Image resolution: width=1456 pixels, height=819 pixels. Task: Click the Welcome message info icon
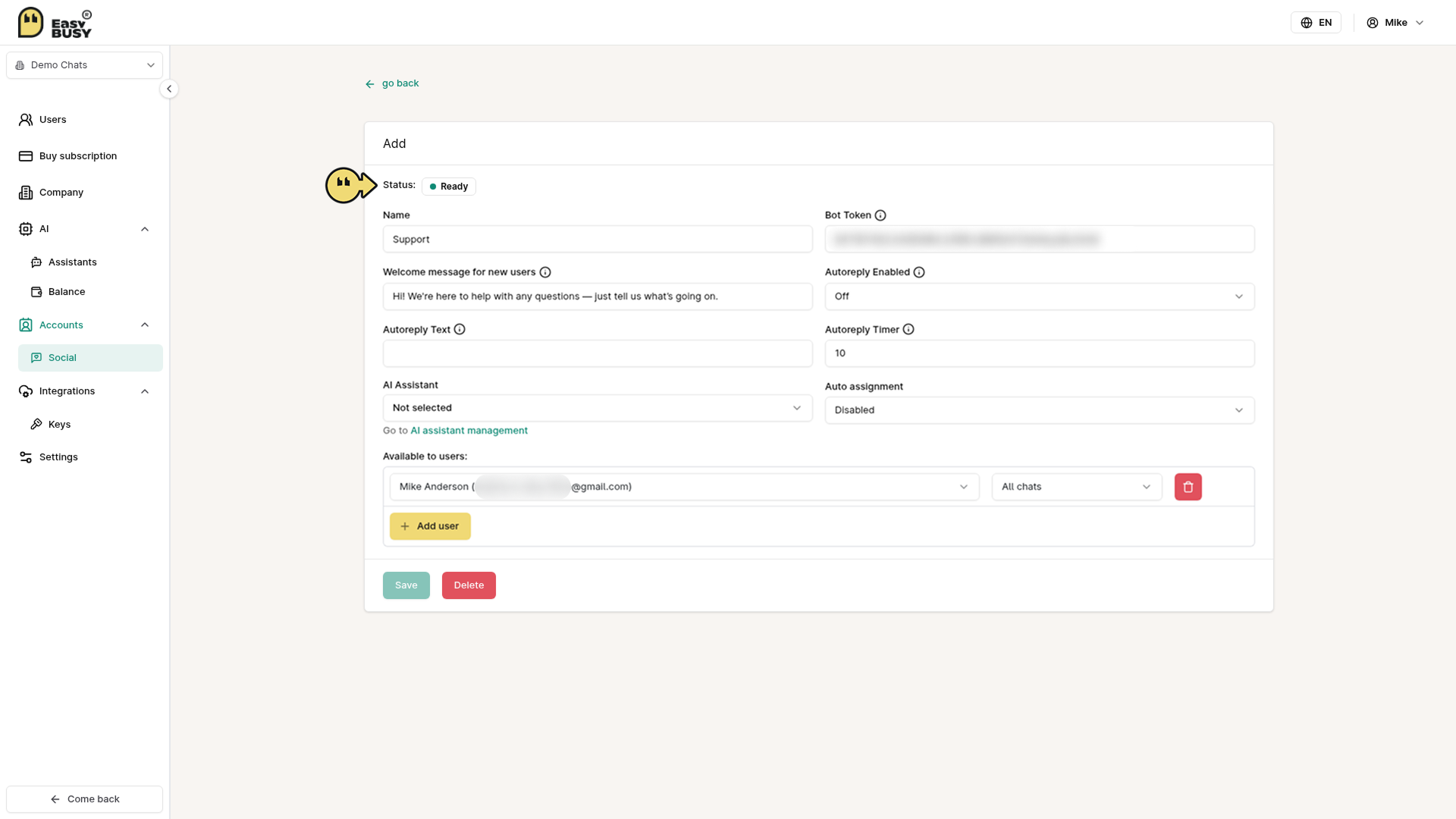click(x=545, y=272)
